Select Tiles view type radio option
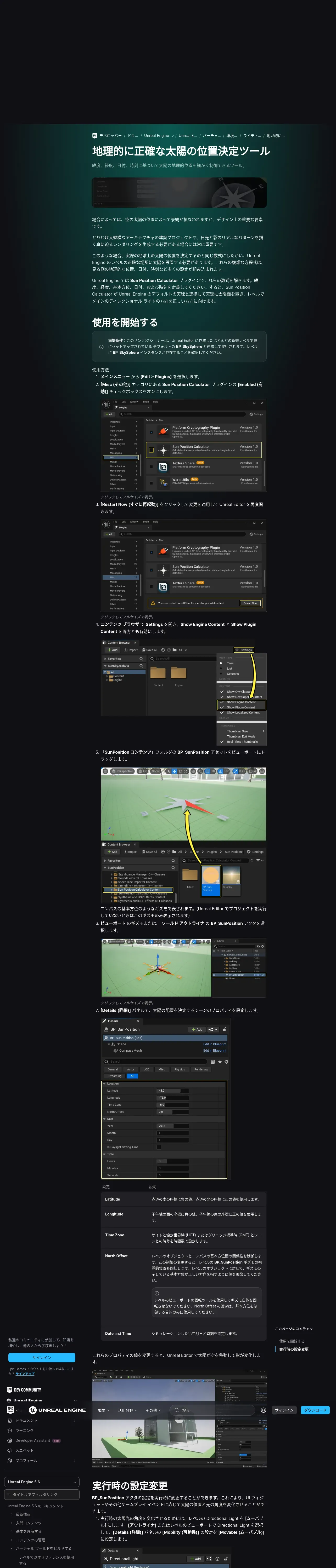This screenshot has height=1568, width=336. point(221,664)
